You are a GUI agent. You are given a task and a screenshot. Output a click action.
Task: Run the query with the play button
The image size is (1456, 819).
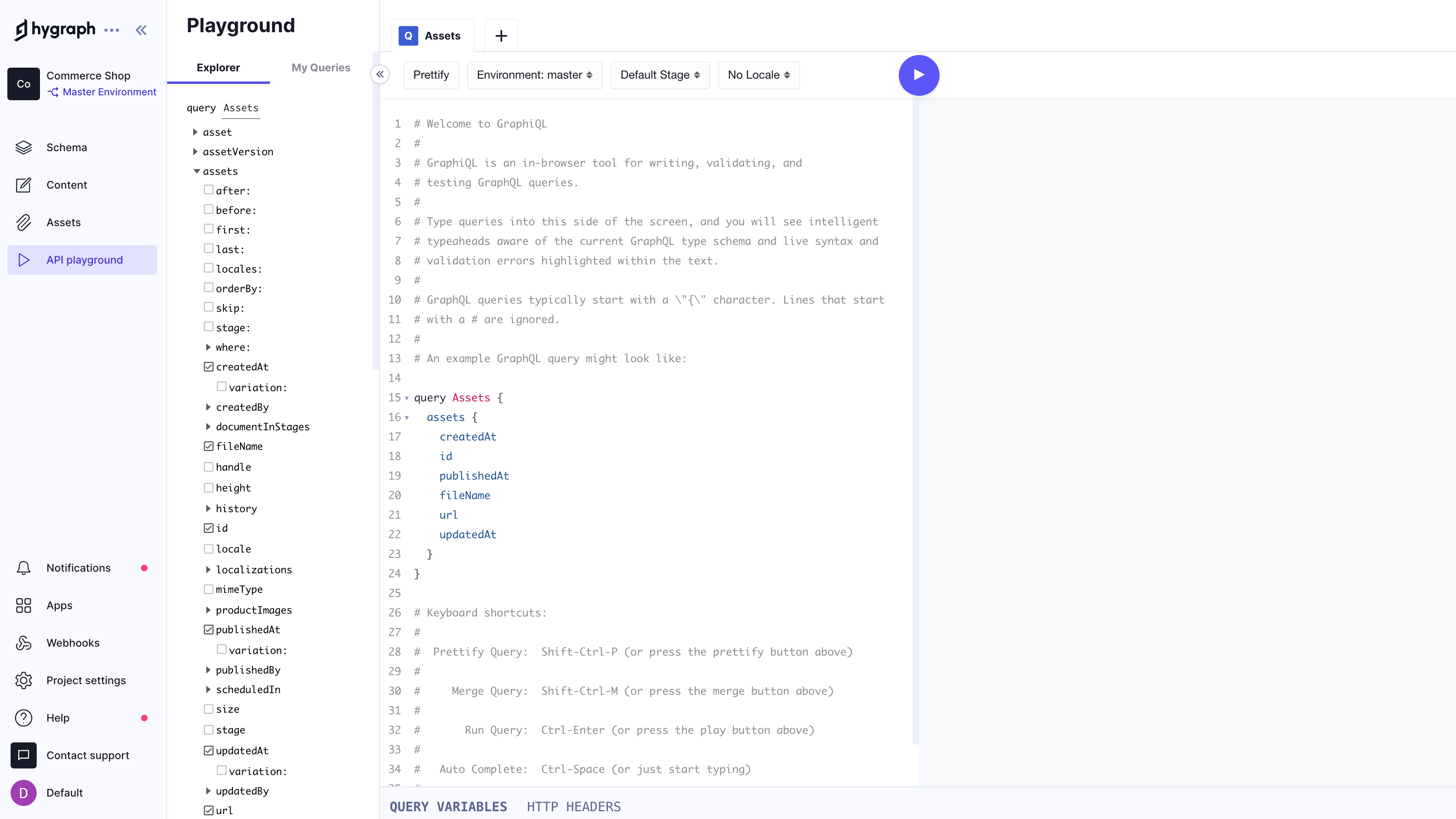(918, 75)
